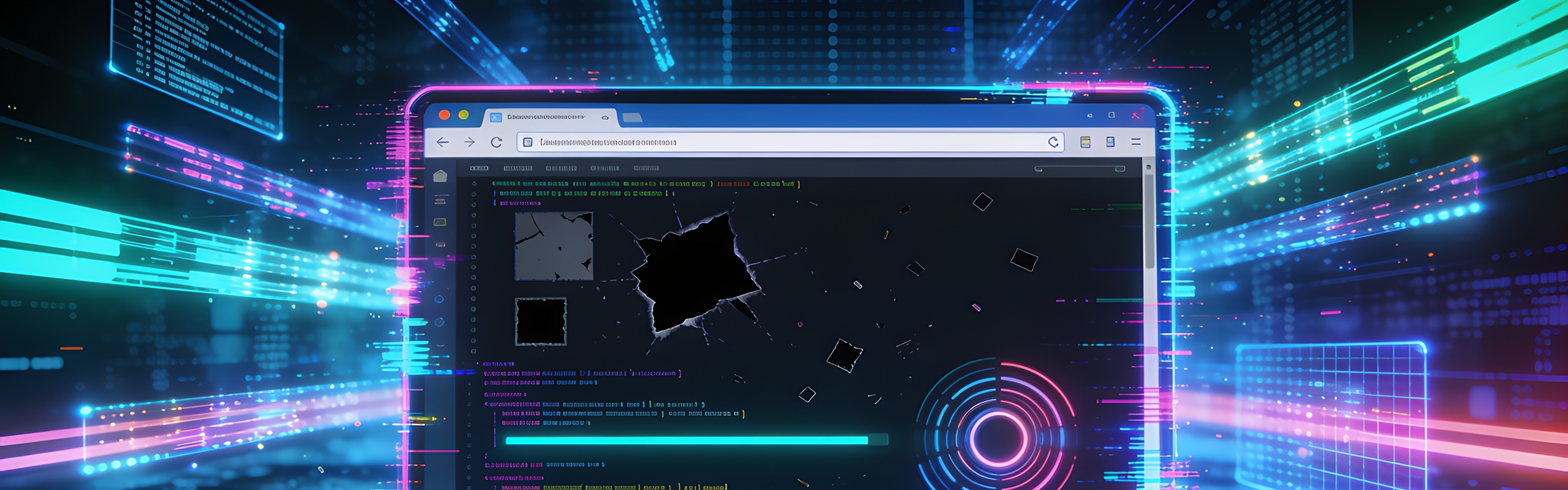
Task: Click the browser forward arrow
Action: point(469,143)
